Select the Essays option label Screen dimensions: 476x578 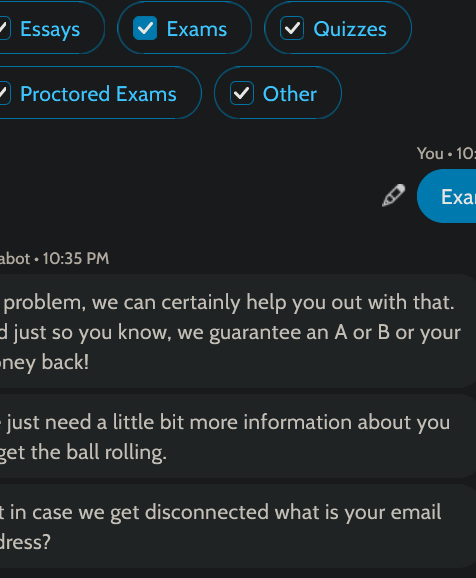click(x=50, y=29)
